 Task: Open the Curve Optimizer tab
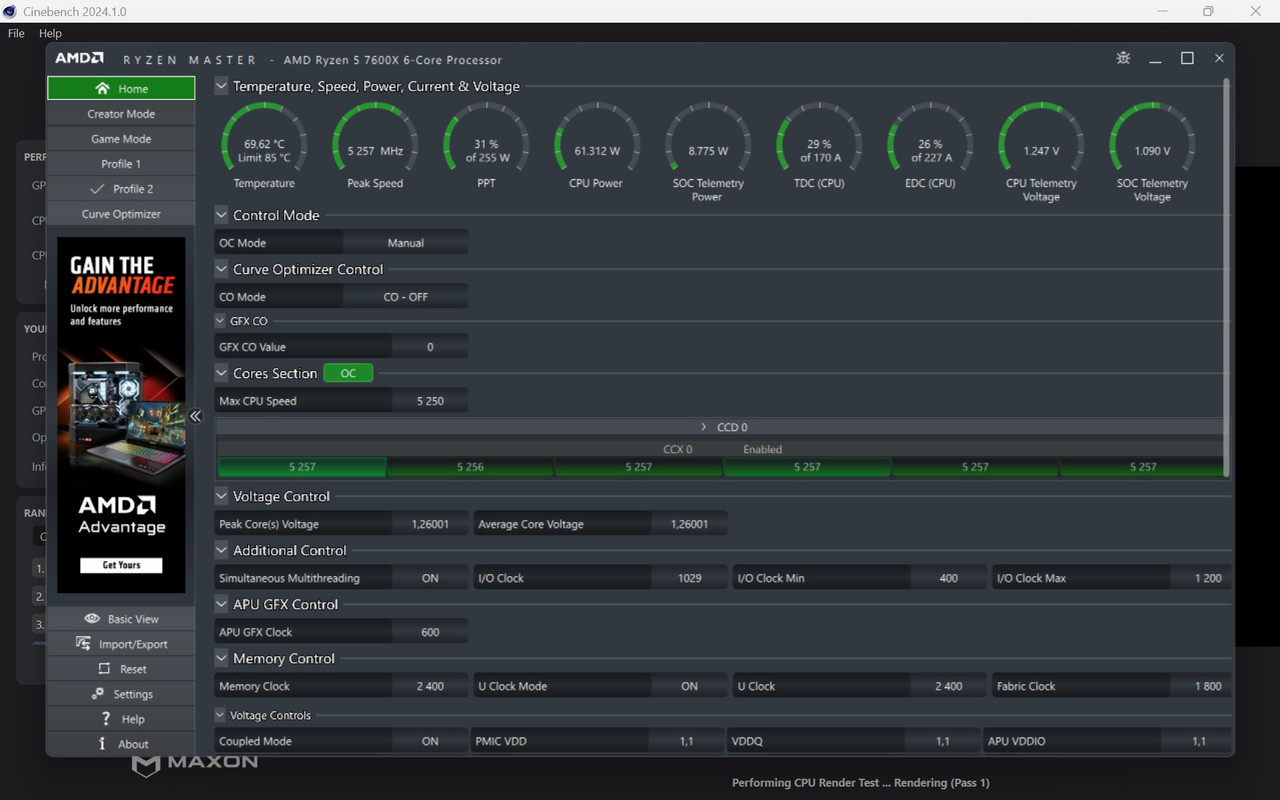121,214
